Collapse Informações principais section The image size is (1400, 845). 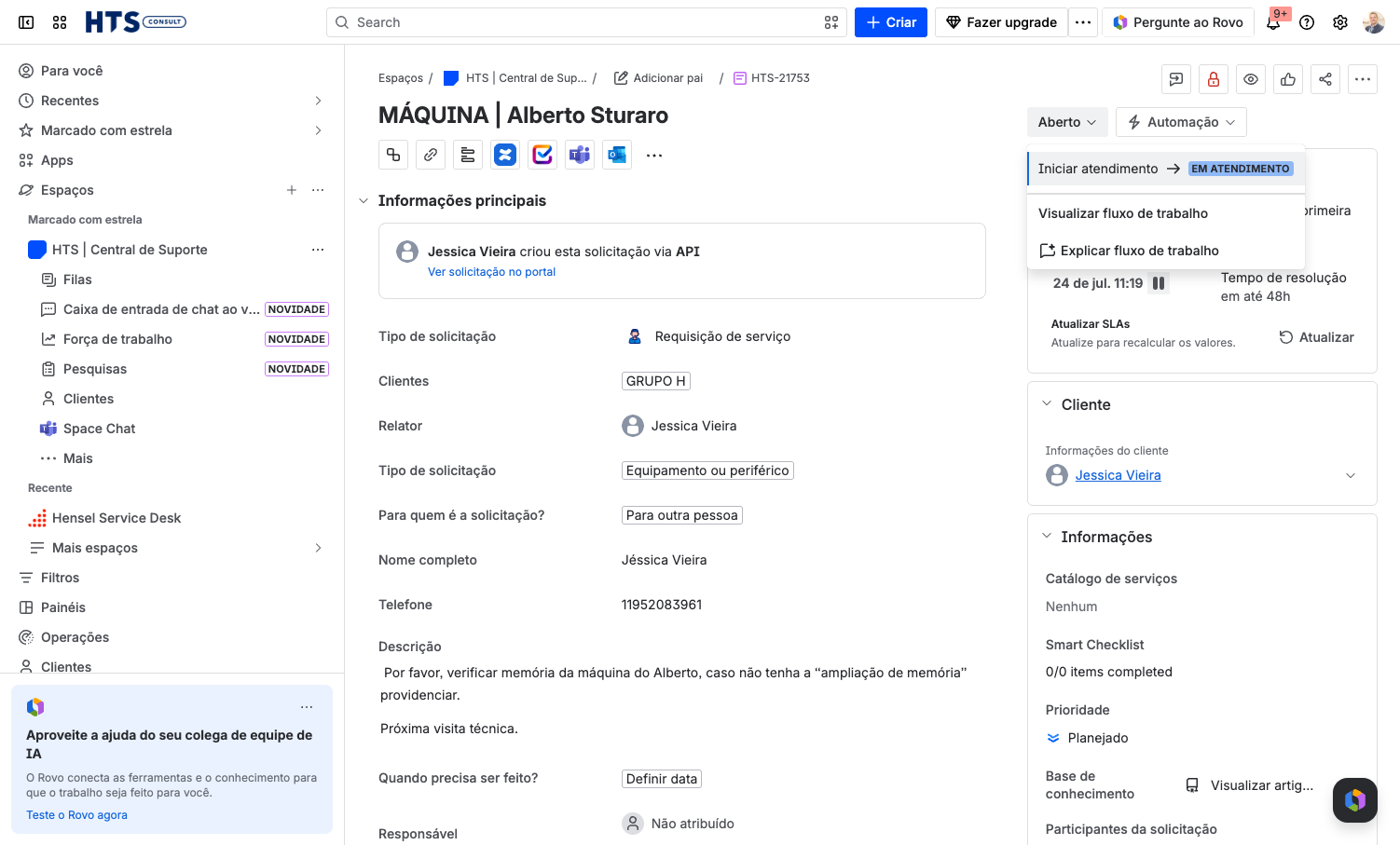click(364, 200)
